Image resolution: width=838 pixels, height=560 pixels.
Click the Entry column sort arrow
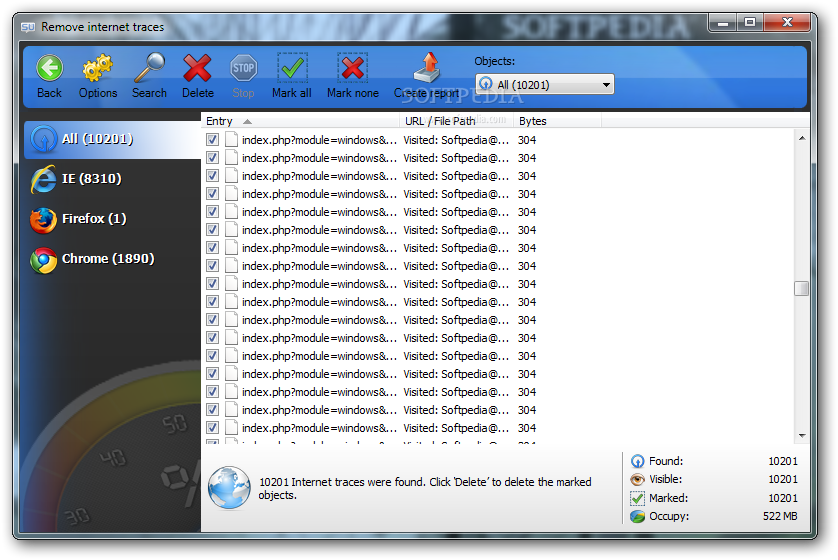[x=247, y=122]
